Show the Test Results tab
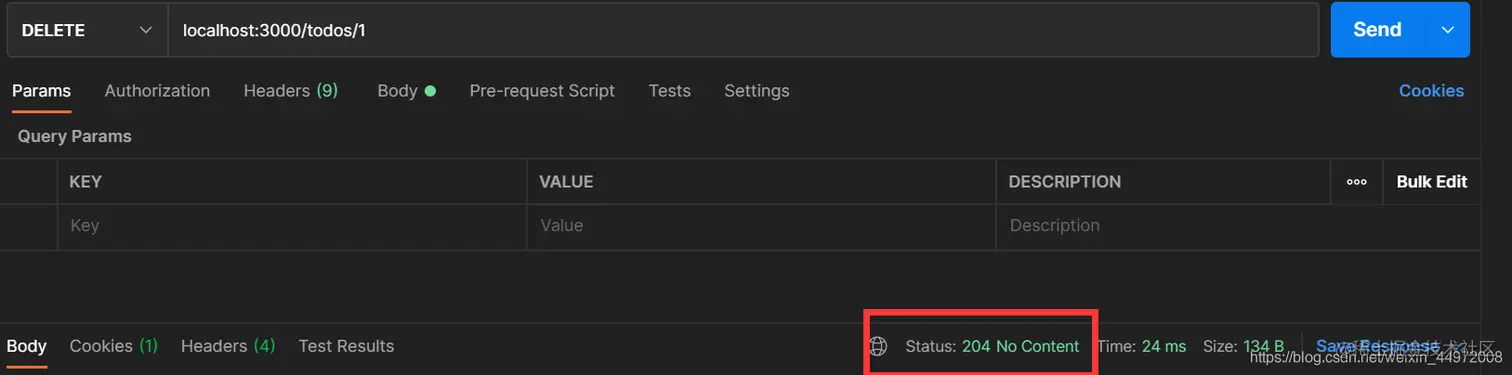This screenshot has height=375, width=1512. pos(346,346)
